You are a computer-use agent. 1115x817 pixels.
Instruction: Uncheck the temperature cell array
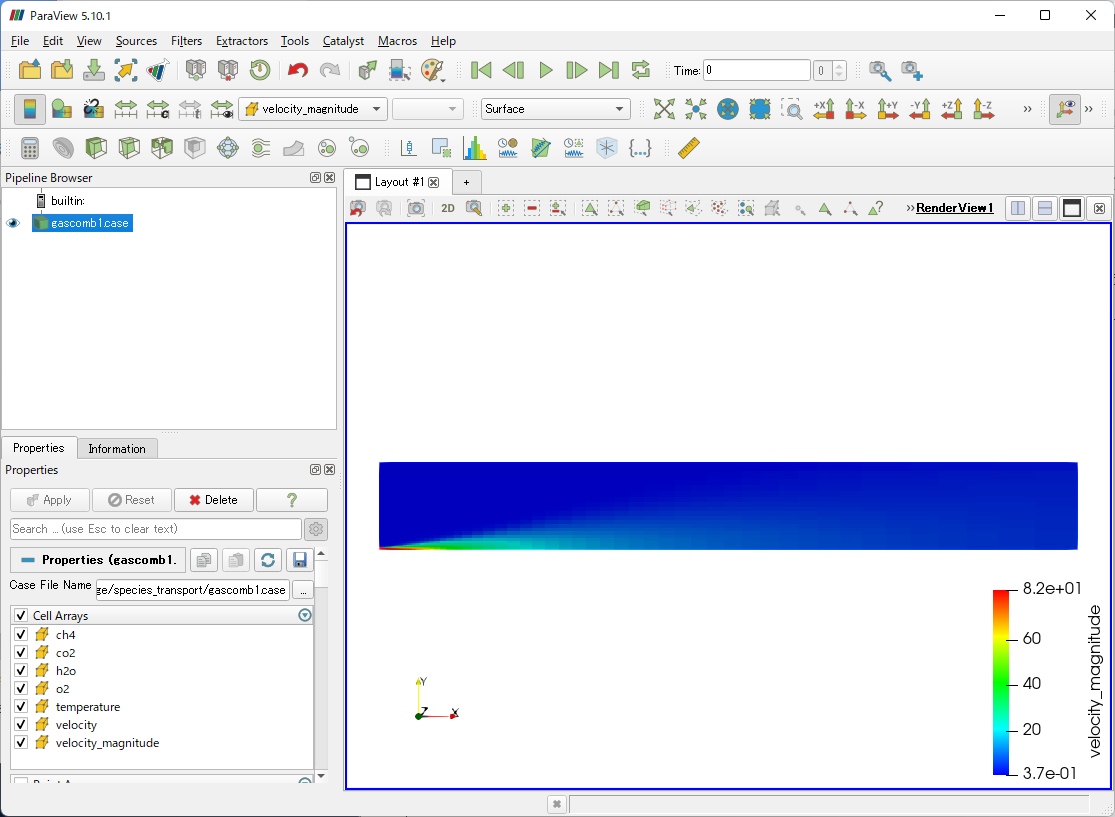pyautogui.click(x=21, y=707)
